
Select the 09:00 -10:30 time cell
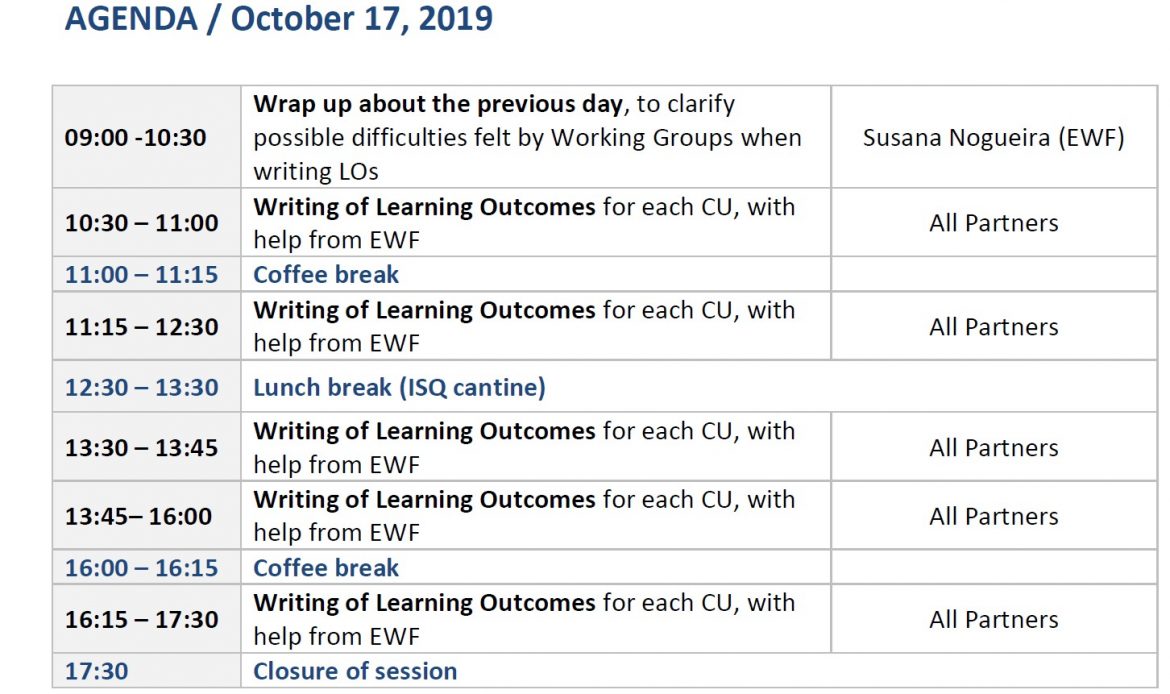click(x=136, y=137)
